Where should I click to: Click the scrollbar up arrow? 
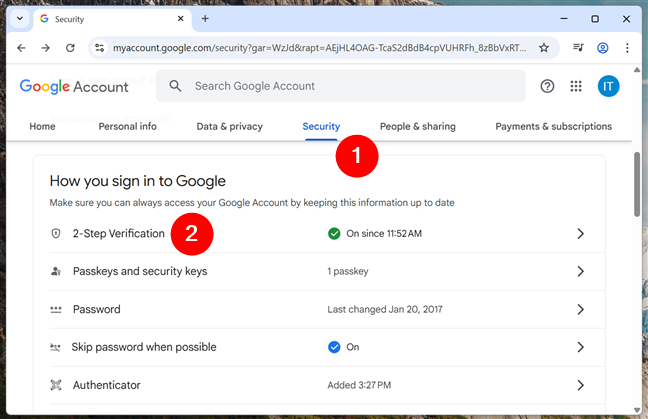(x=637, y=70)
